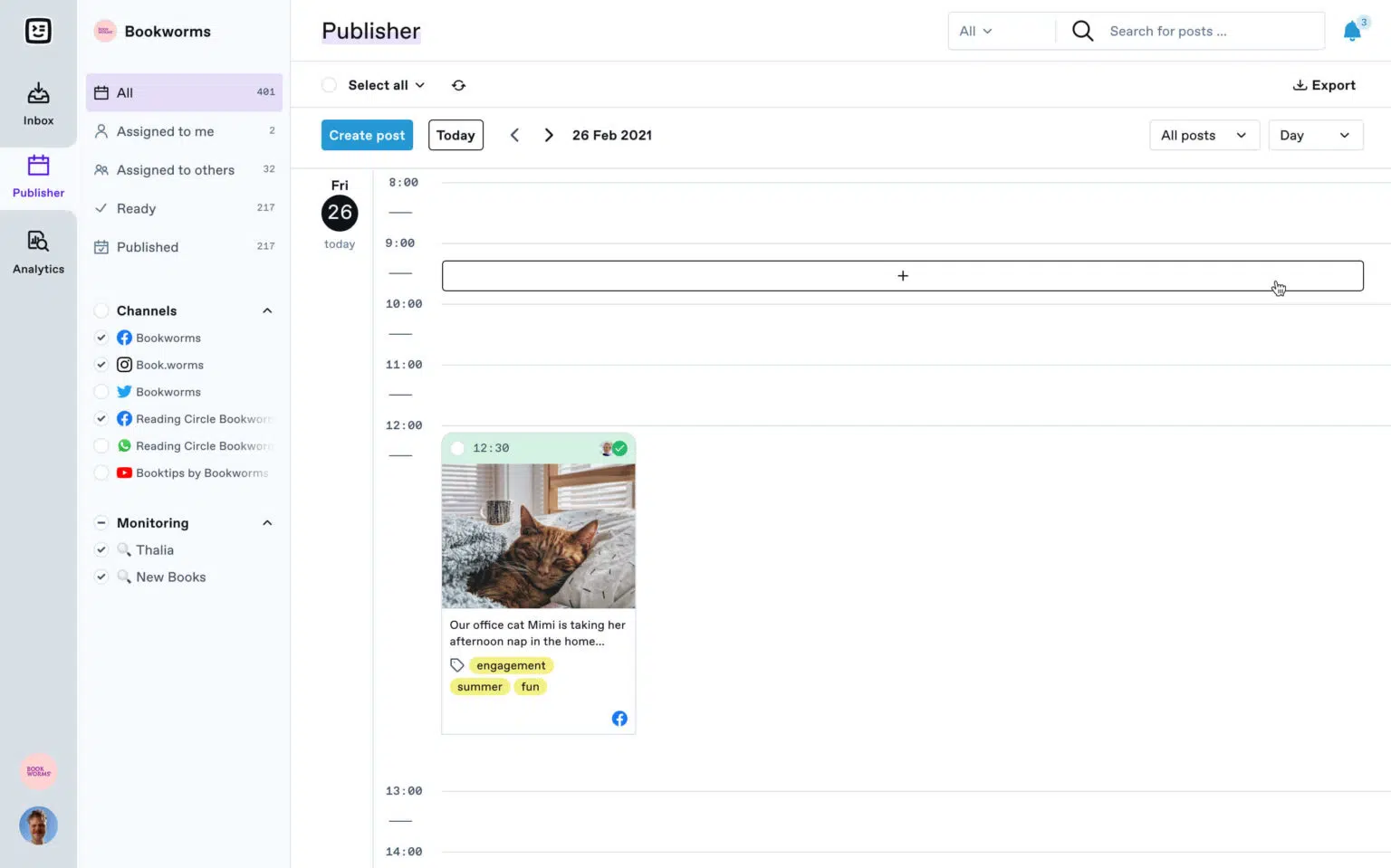Viewport: 1391px width, 868px height.
Task: Click the refresh icon next to Select all
Action: point(458,84)
